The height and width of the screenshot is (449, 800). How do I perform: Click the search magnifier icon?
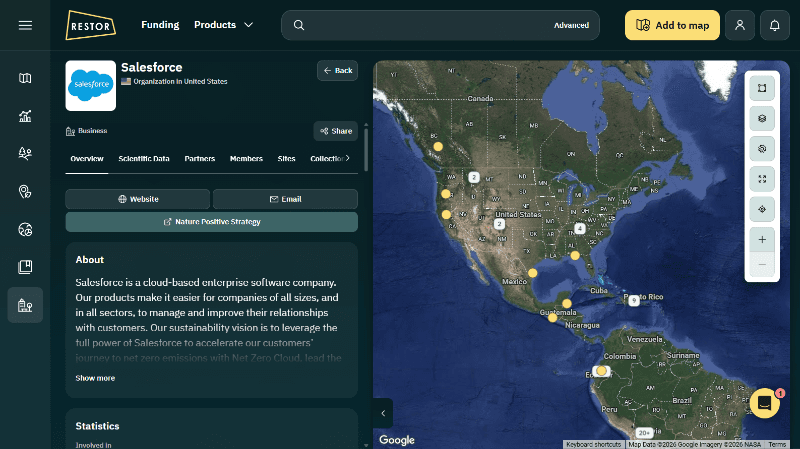point(299,25)
